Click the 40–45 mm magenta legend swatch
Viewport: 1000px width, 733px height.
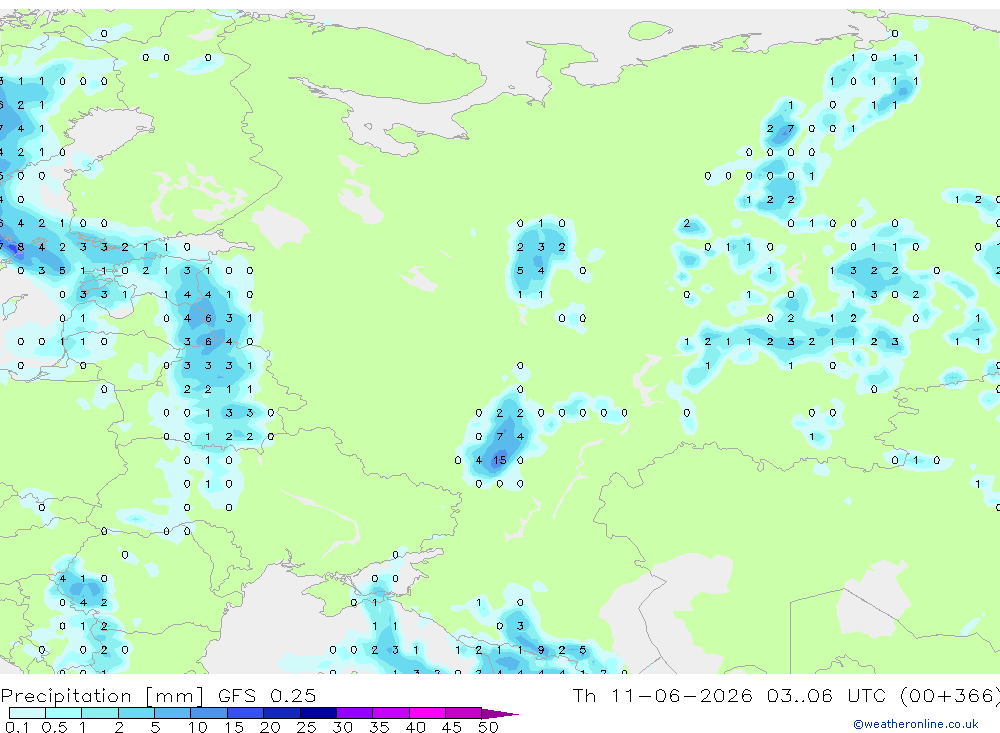point(427,713)
